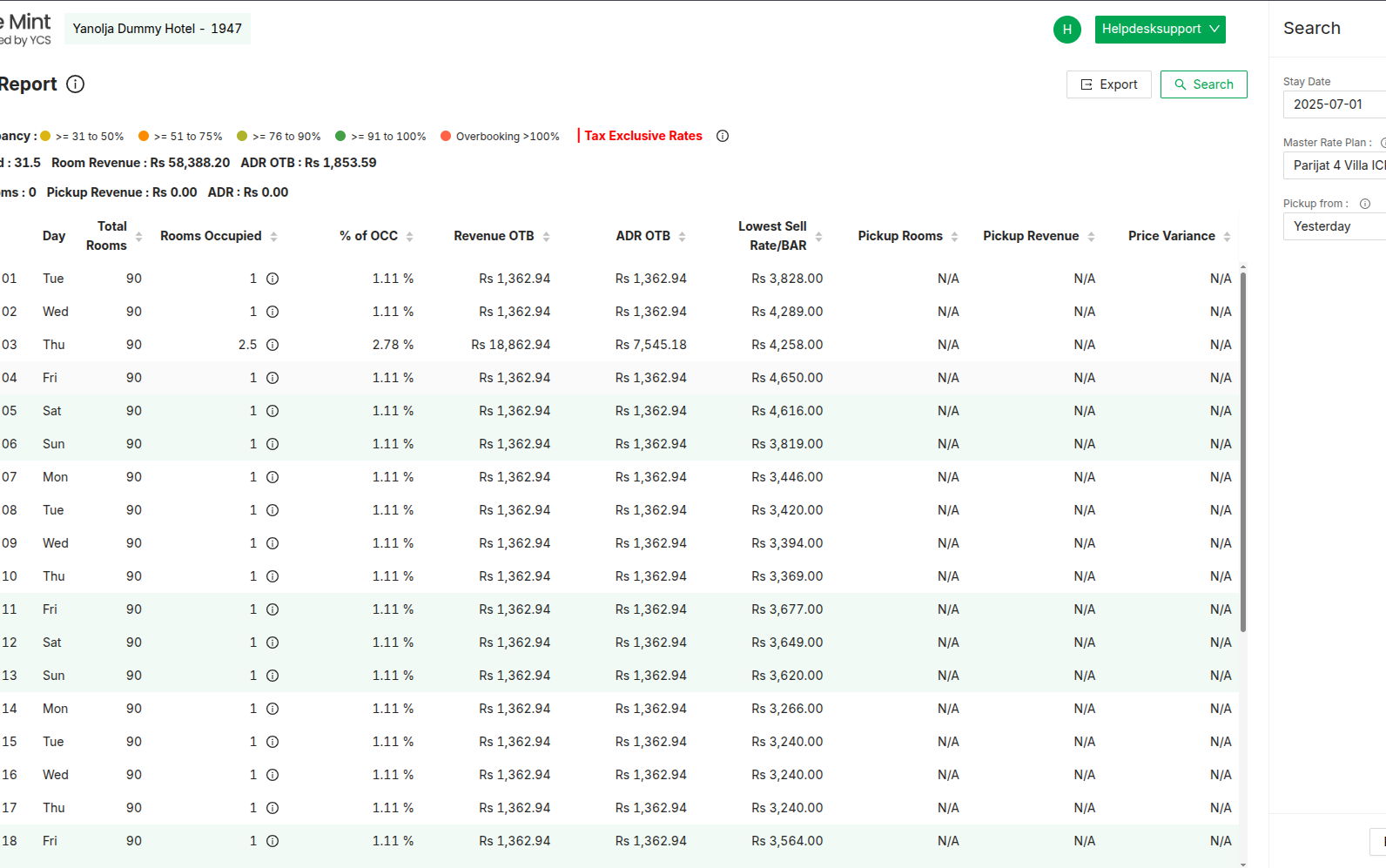Click the Export button
This screenshot has height=868, width=1386.
(x=1108, y=84)
